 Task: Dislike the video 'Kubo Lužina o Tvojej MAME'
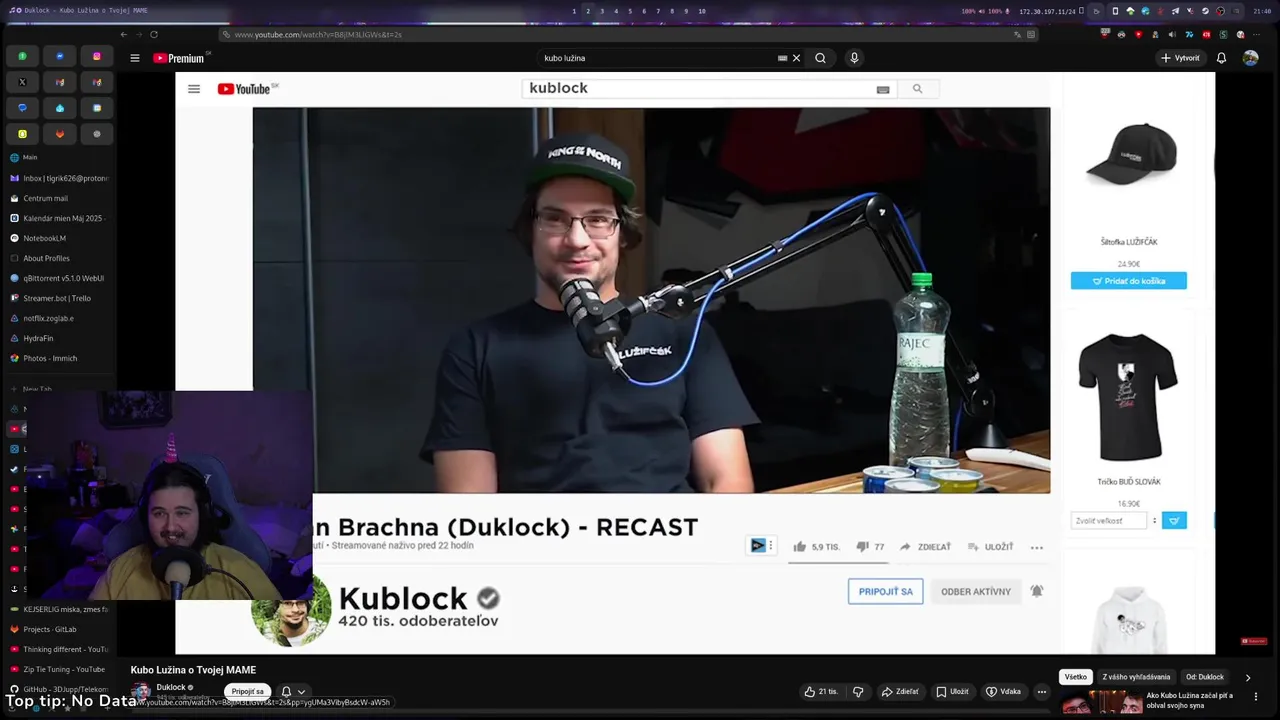[858, 691]
